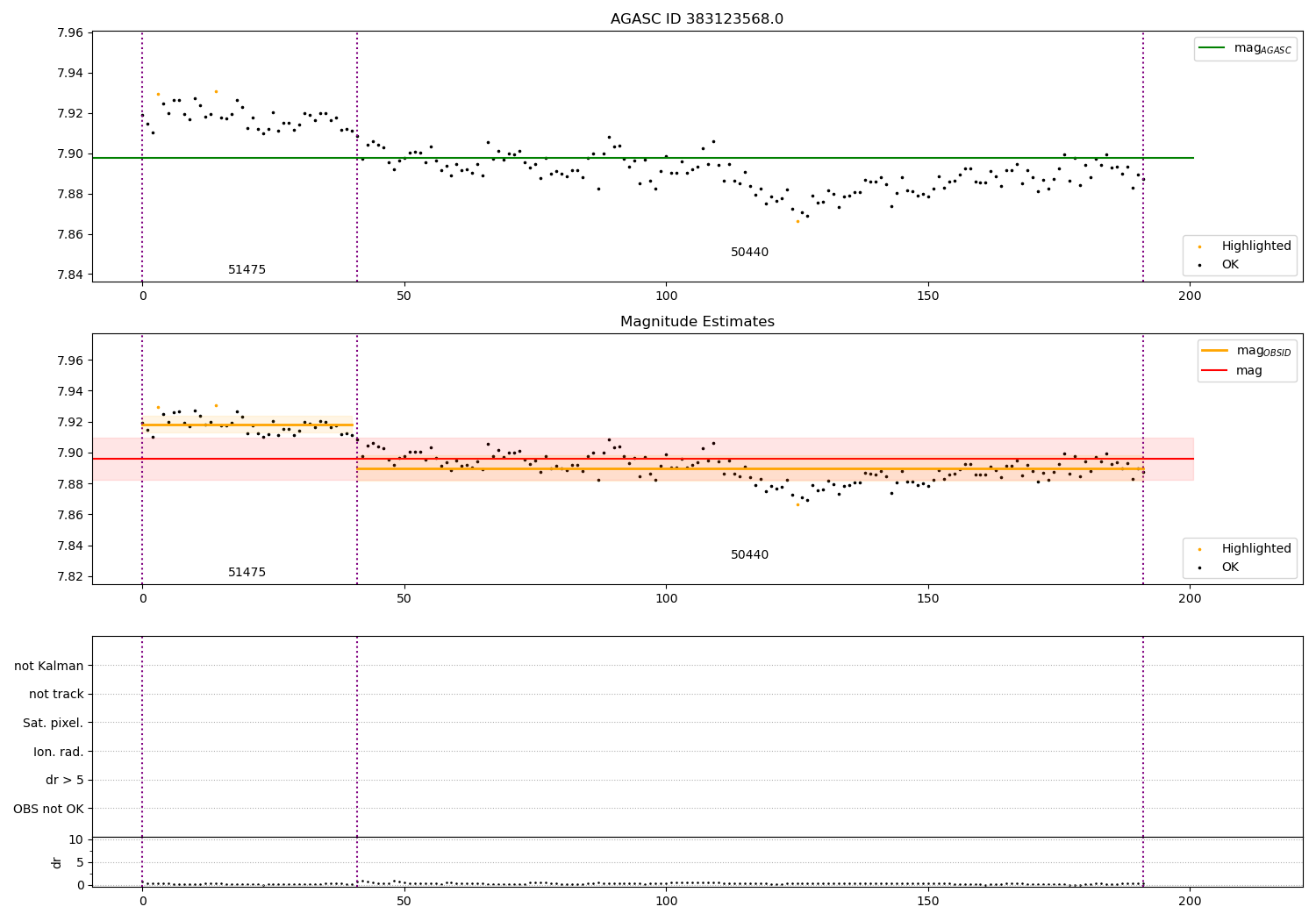Click the 'Sat. pixel.' flag row label
1316x921 pixels.
pos(54,724)
